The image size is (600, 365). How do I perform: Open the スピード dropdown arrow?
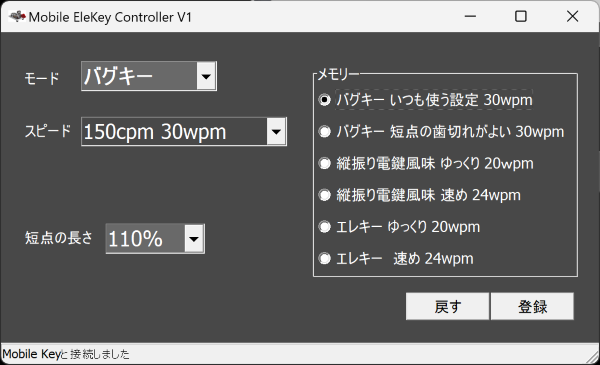pos(276,132)
